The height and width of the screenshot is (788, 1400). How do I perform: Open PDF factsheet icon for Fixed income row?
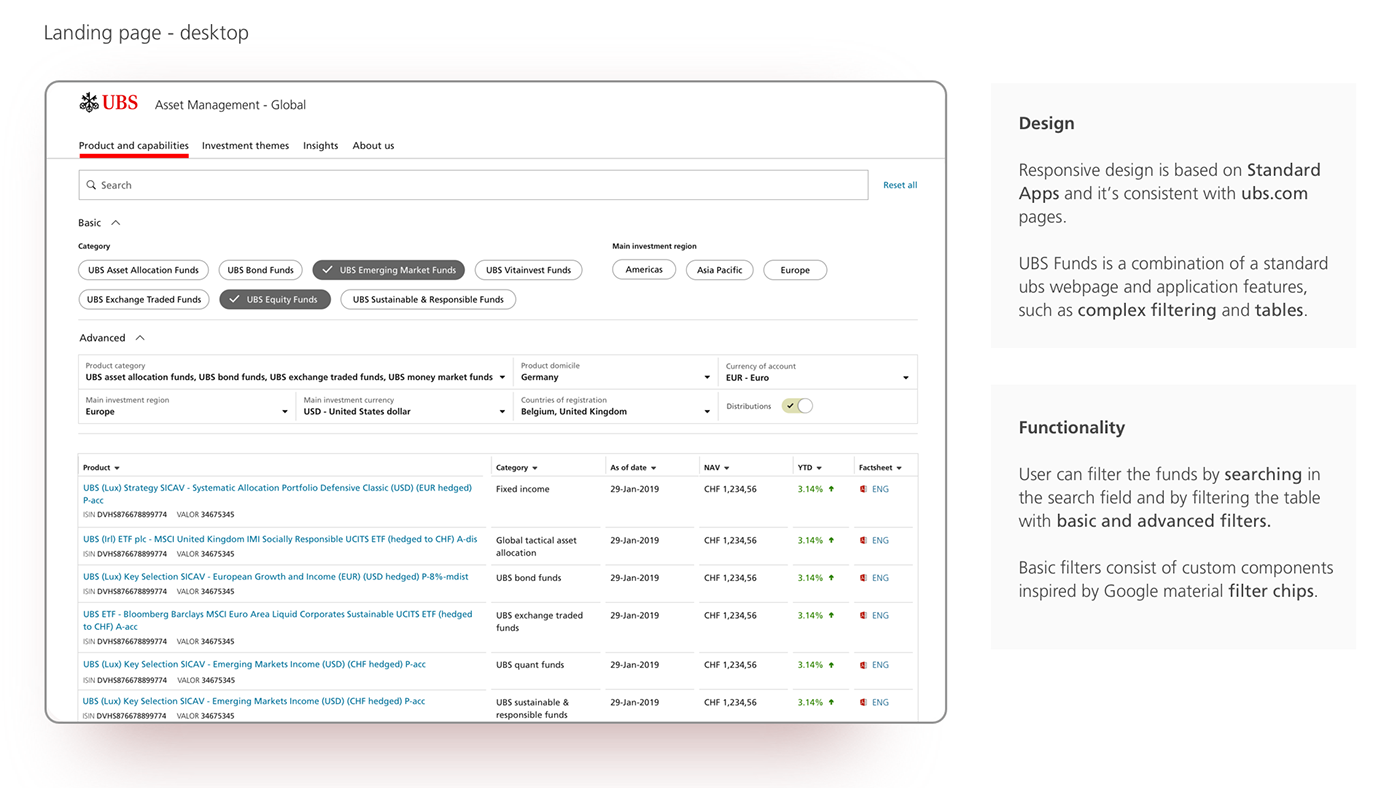click(864, 489)
